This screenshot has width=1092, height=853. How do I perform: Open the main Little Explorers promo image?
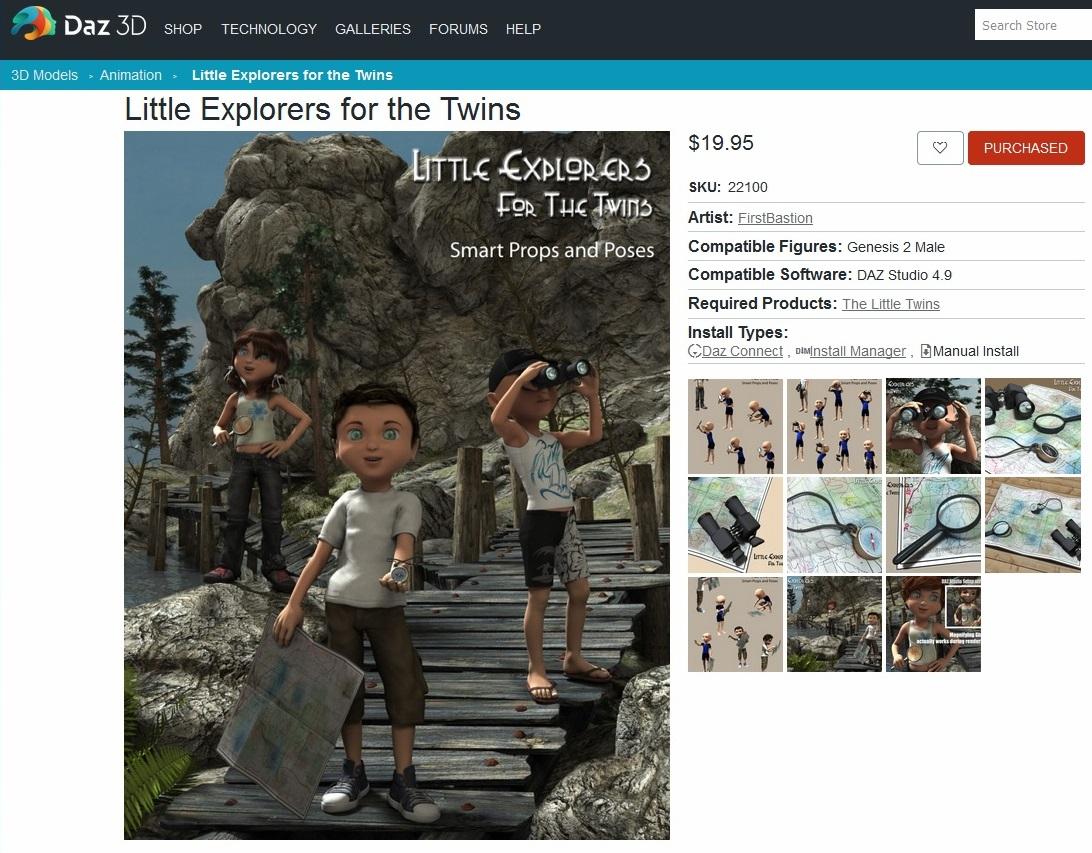click(397, 485)
